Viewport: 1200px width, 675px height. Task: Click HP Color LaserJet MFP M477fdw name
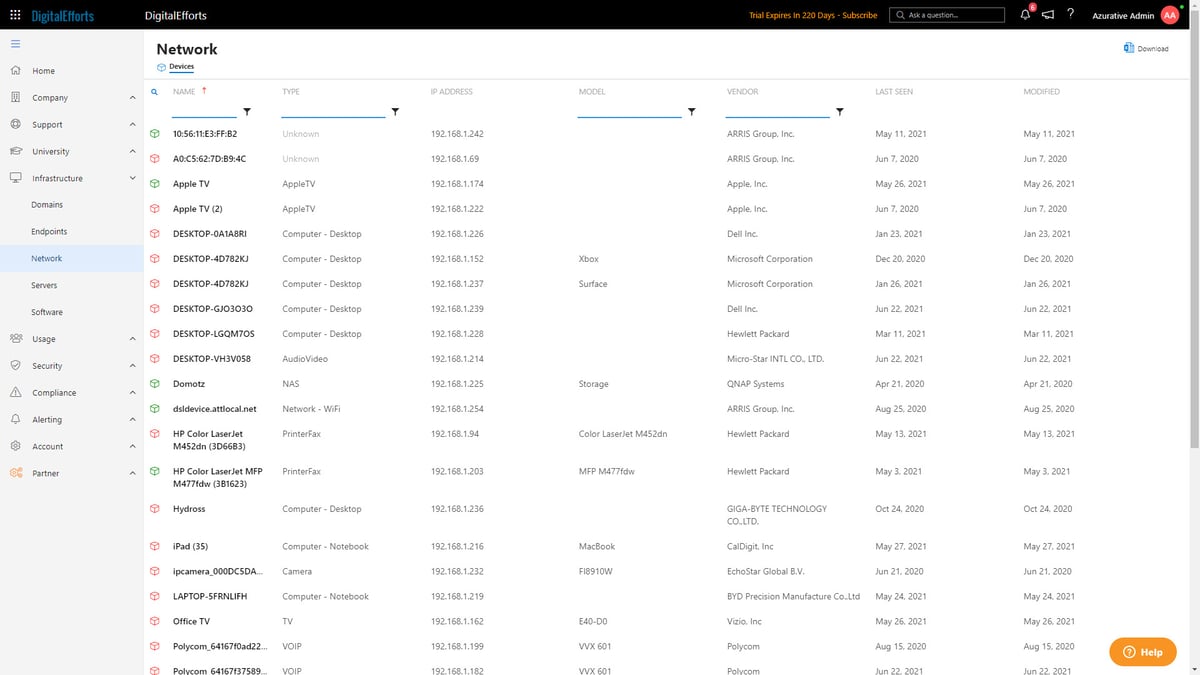pos(218,478)
